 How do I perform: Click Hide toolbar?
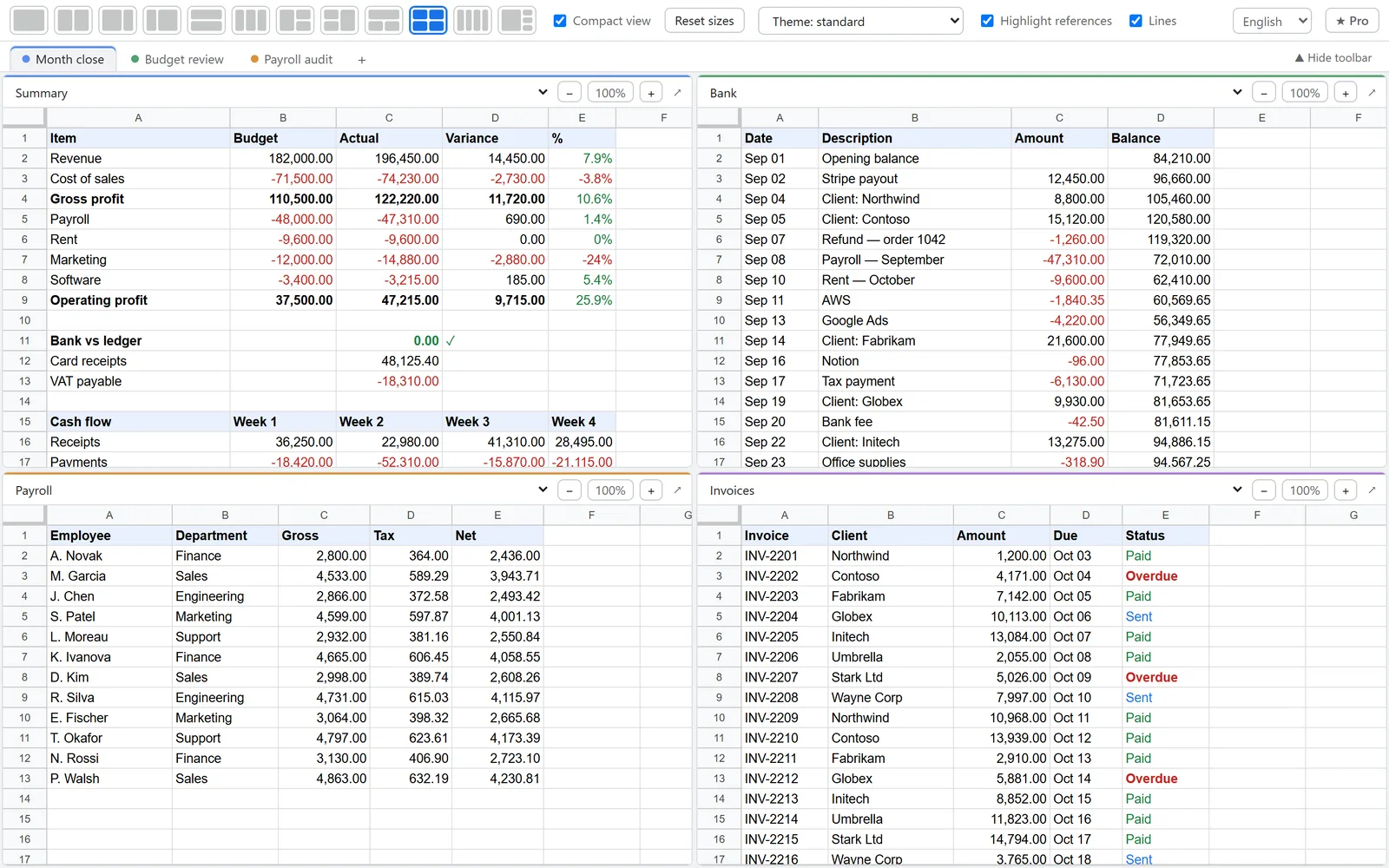tap(1333, 57)
